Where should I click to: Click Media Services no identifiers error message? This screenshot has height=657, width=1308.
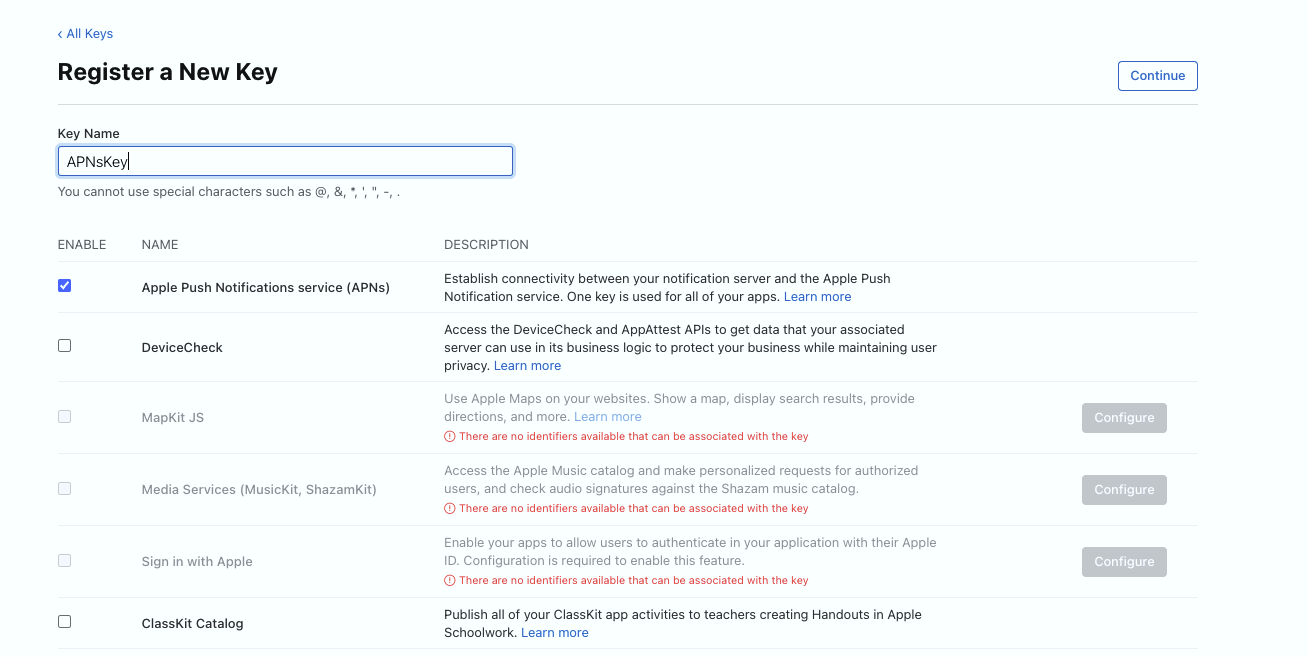[634, 509]
